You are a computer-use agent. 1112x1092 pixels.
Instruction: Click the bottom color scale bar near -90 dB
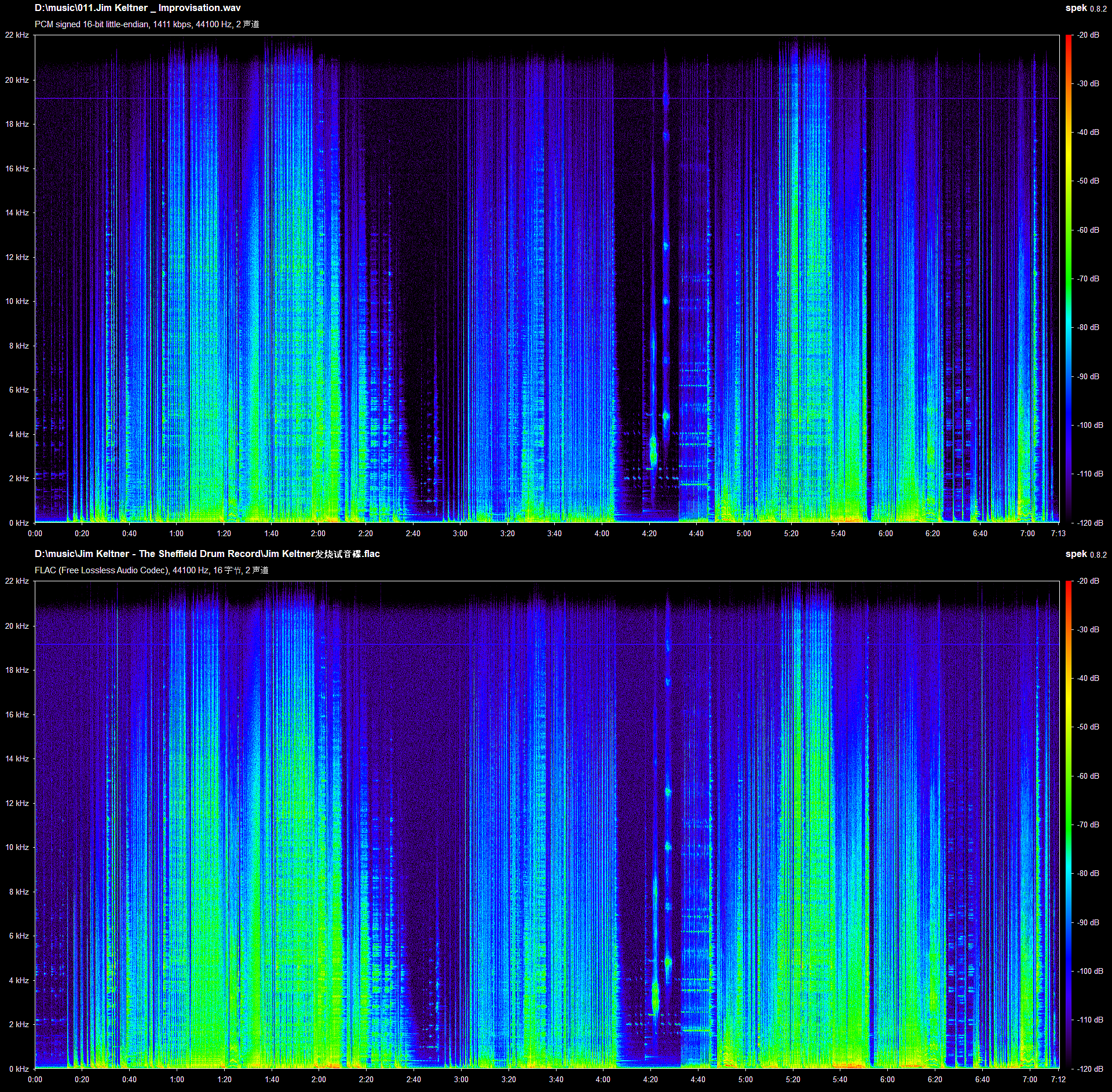tap(1069, 922)
